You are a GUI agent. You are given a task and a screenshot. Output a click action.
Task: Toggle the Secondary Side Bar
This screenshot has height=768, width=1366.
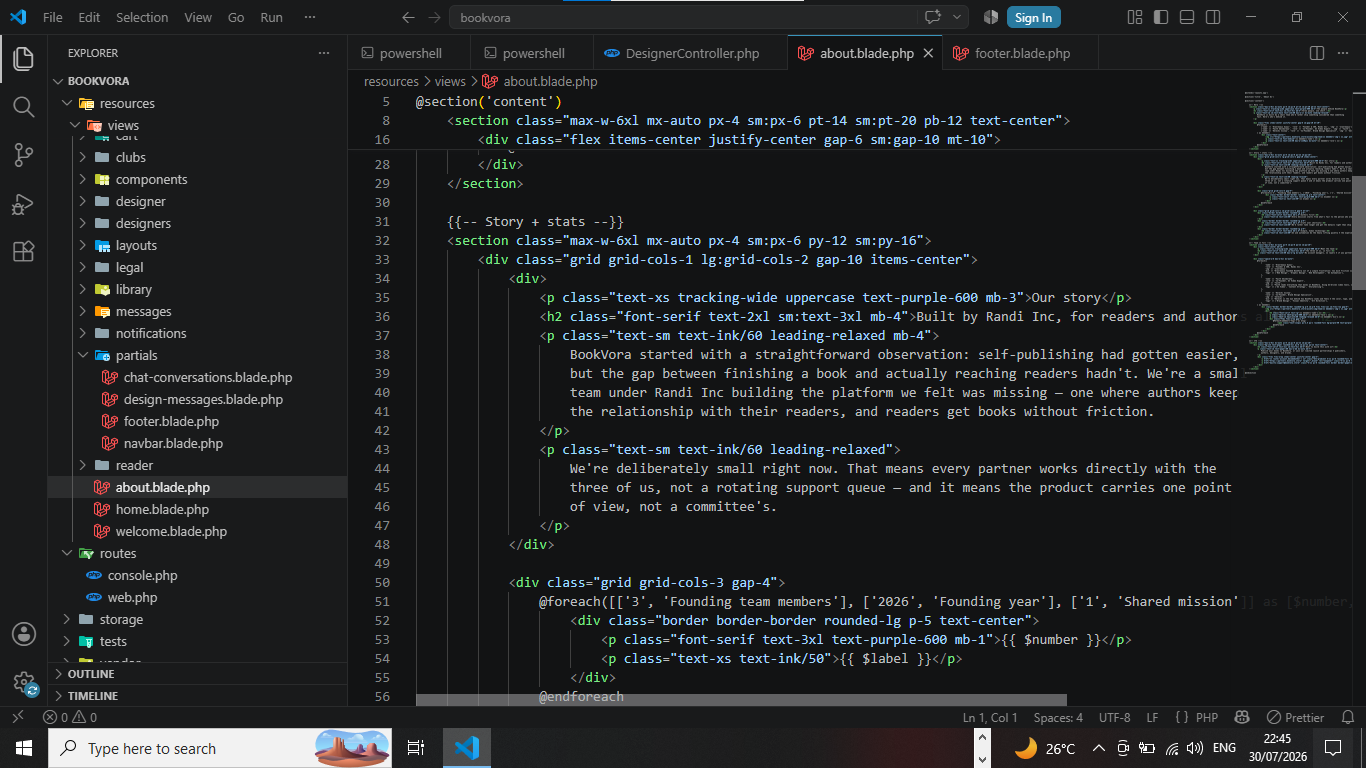tap(1212, 17)
